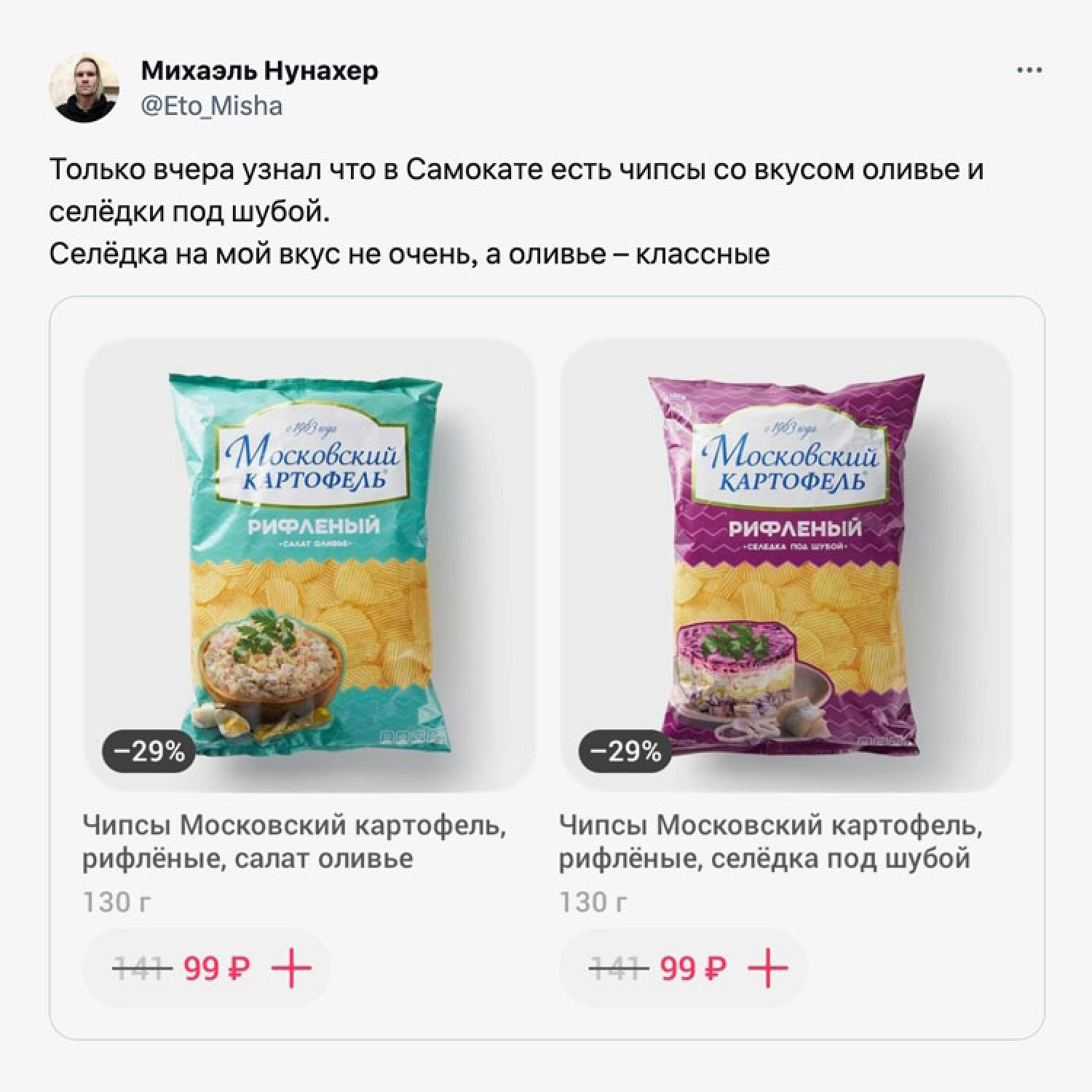Click the tweet text about Самокат chips
The height and width of the screenshot is (1092, 1092).
pyautogui.click(x=517, y=212)
